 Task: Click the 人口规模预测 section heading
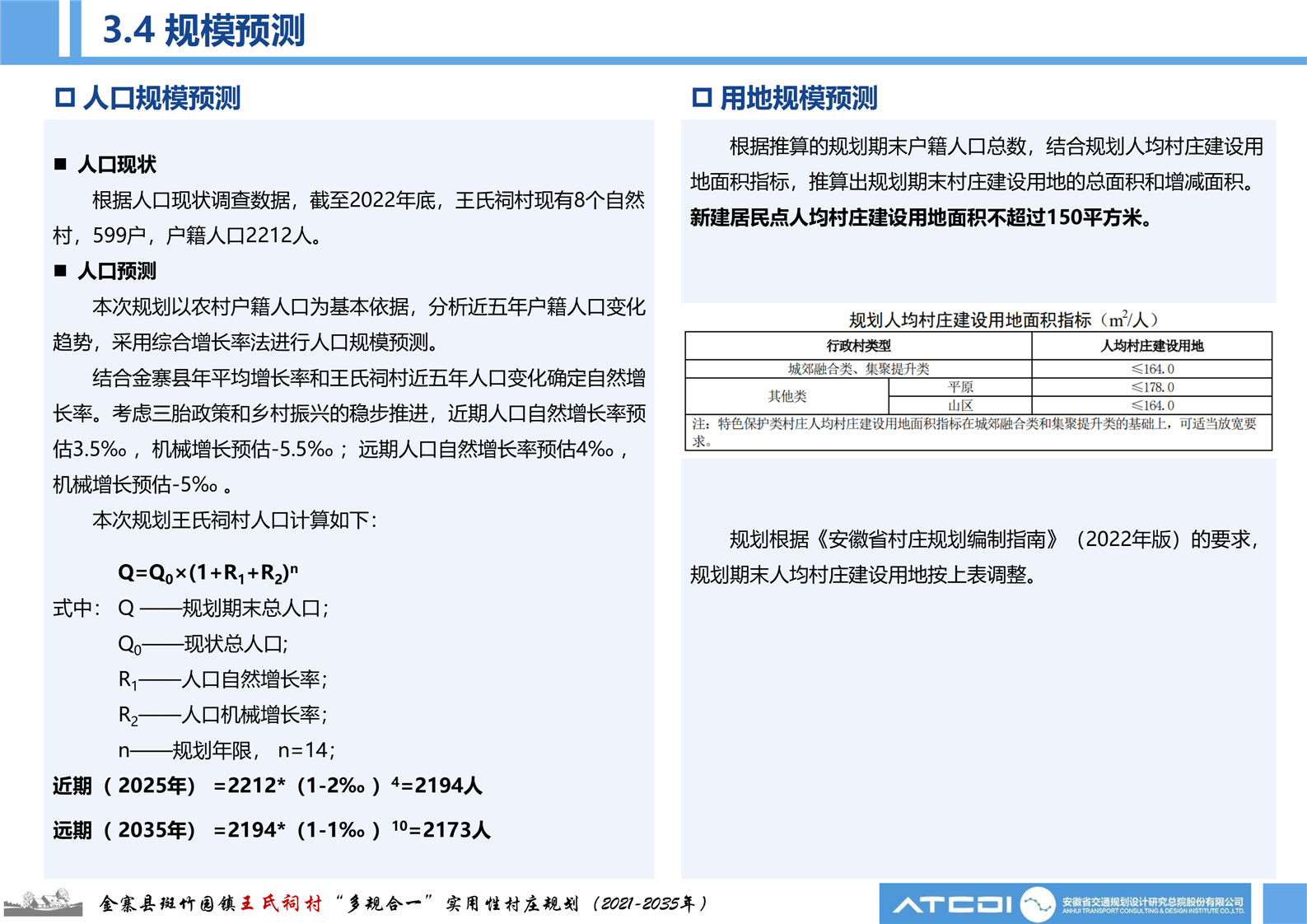tap(161, 98)
